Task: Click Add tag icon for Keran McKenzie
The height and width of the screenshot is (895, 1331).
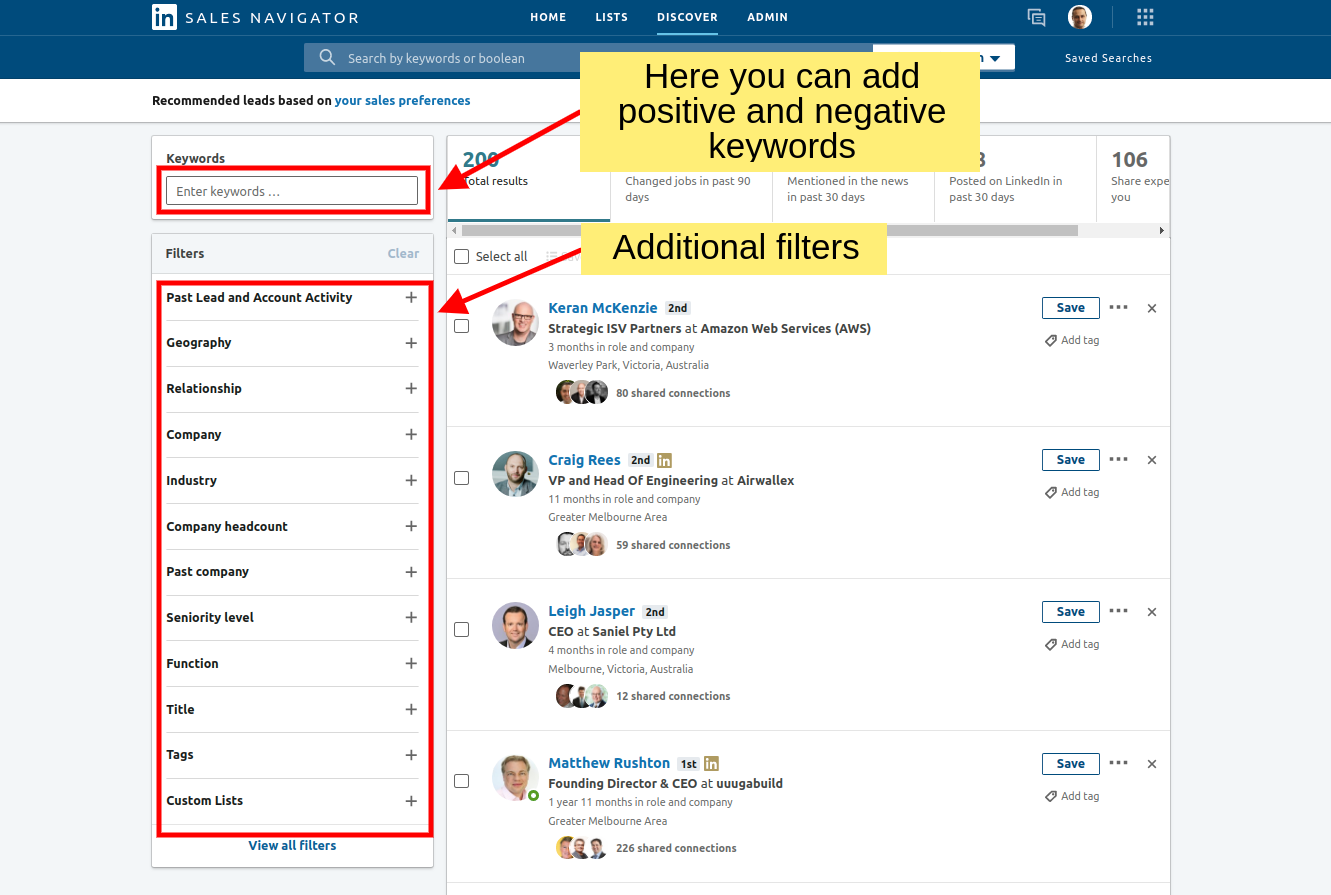Action: coord(1051,341)
